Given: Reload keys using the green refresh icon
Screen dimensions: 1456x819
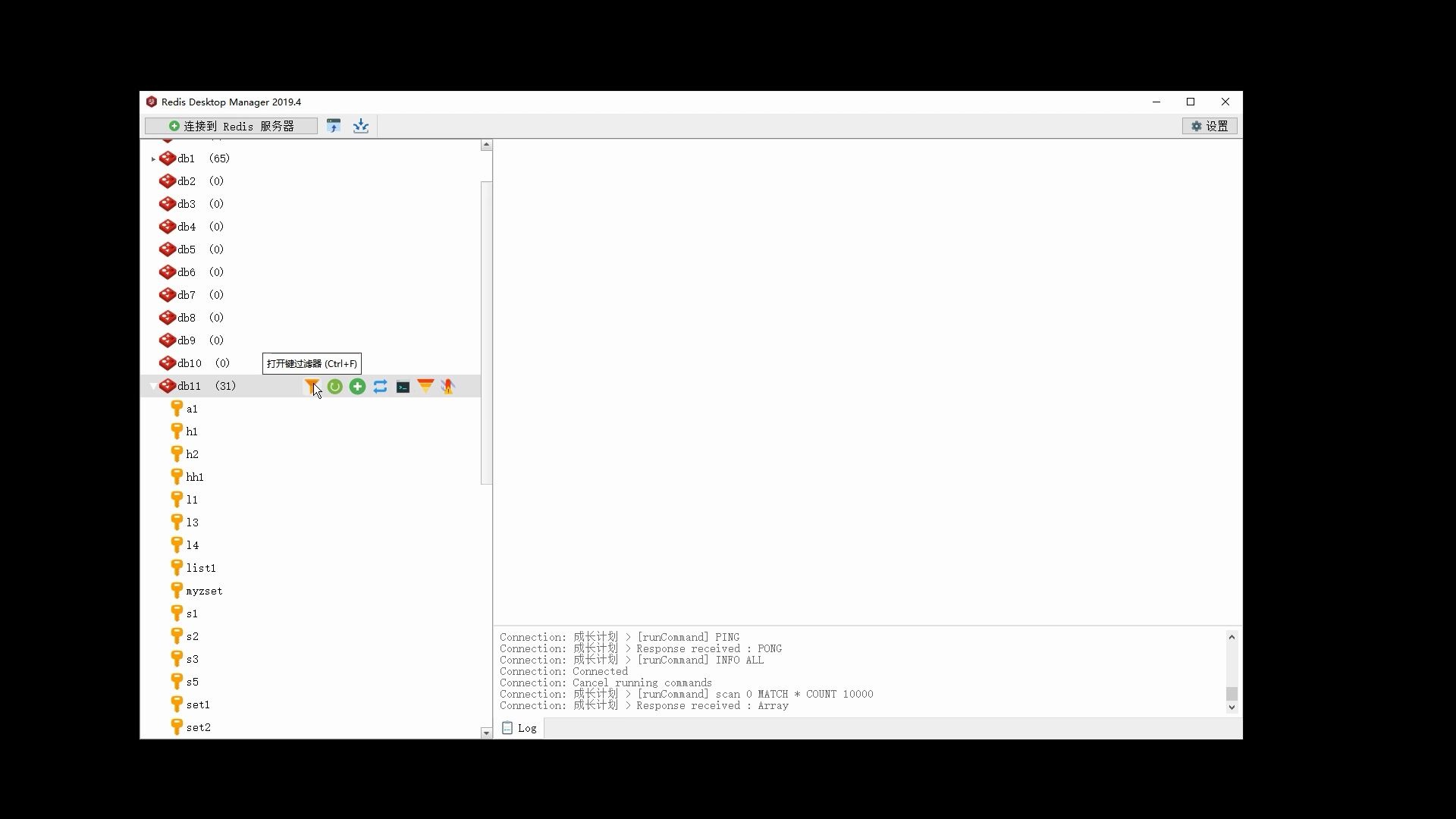Looking at the screenshot, I should (x=334, y=387).
